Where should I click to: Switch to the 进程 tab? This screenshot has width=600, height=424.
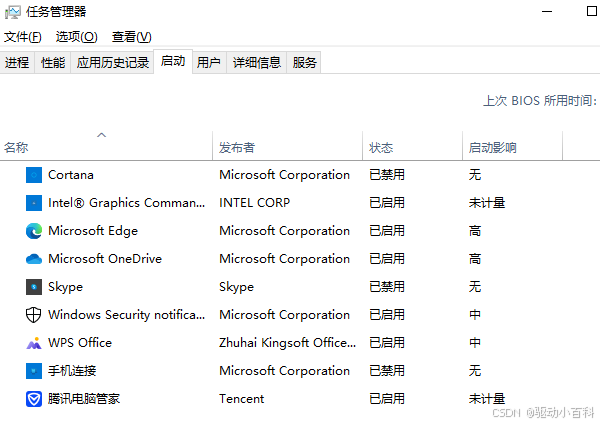pyautogui.click(x=17, y=62)
